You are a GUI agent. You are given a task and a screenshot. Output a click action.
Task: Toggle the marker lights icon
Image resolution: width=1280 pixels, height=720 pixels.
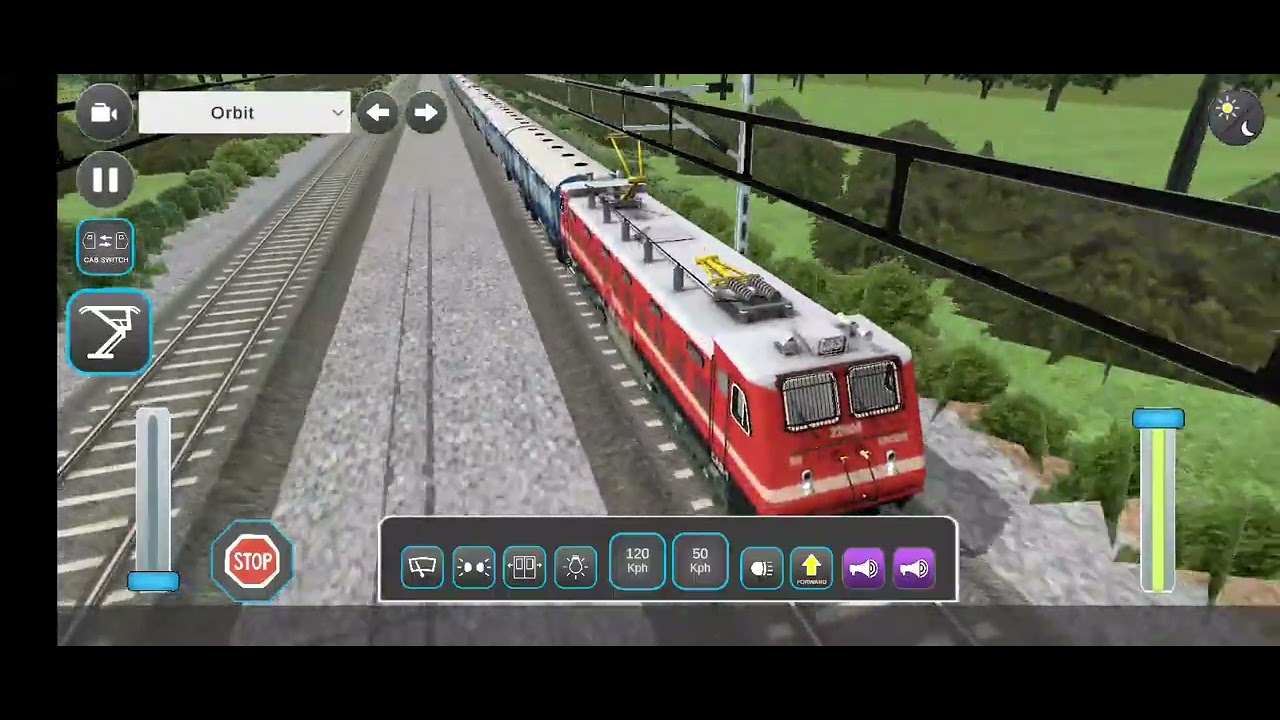pyautogui.click(x=473, y=568)
